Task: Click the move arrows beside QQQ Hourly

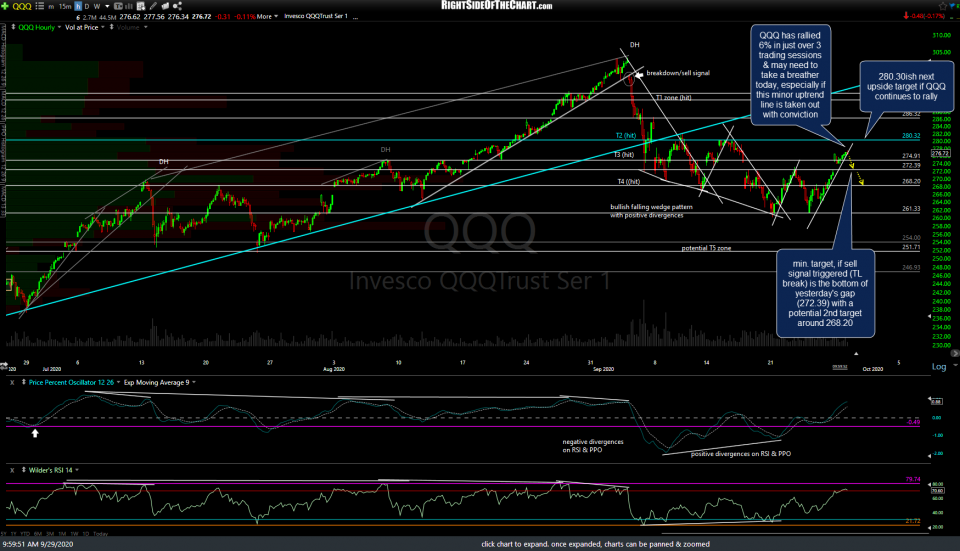Action: tap(13, 28)
